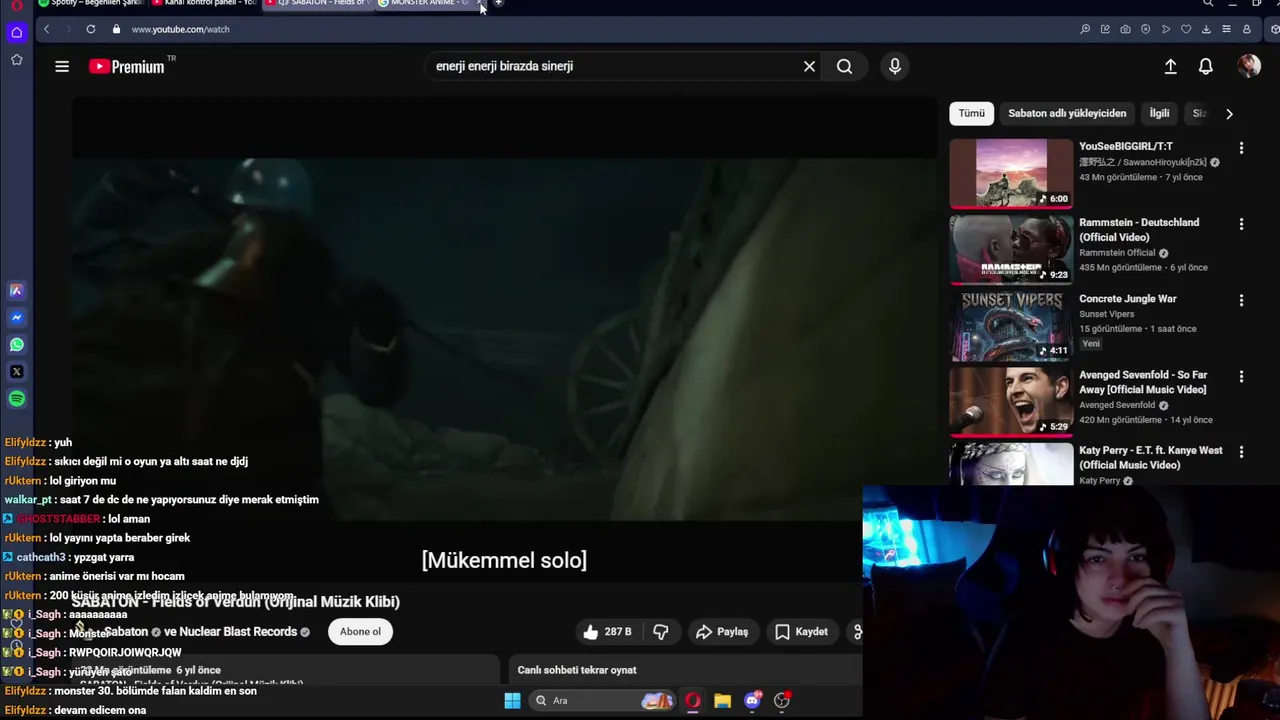The width and height of the screenshot is (1280, 720).
Task: Switch to the Spotify browser tab
Action: coord(90,4)
